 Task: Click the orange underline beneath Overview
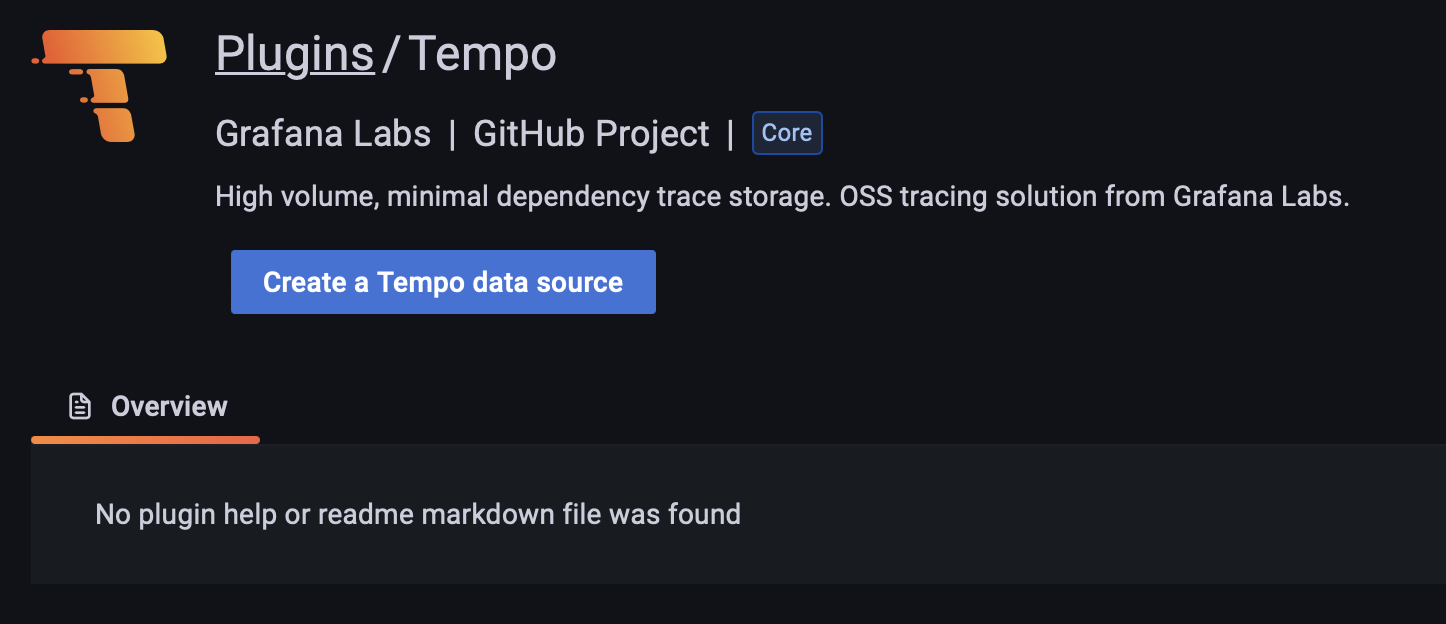[x=145, y=439]
